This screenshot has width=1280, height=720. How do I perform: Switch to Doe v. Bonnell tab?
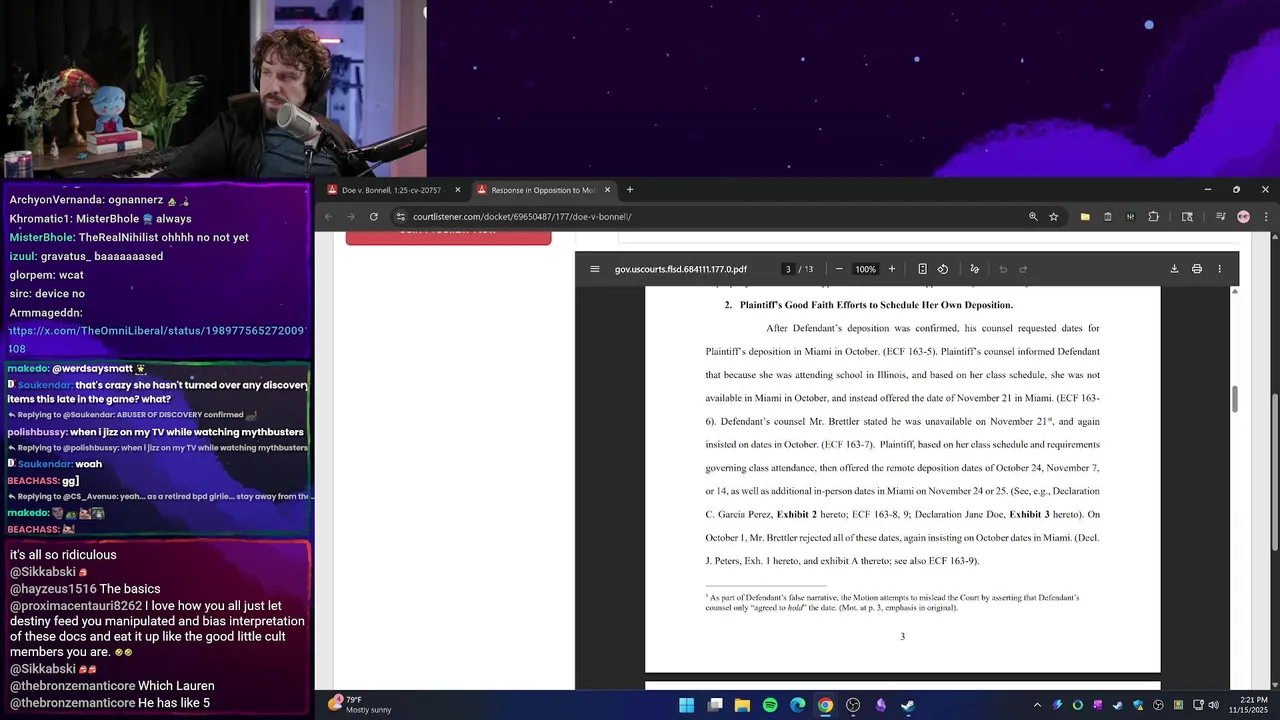point(391,190)
